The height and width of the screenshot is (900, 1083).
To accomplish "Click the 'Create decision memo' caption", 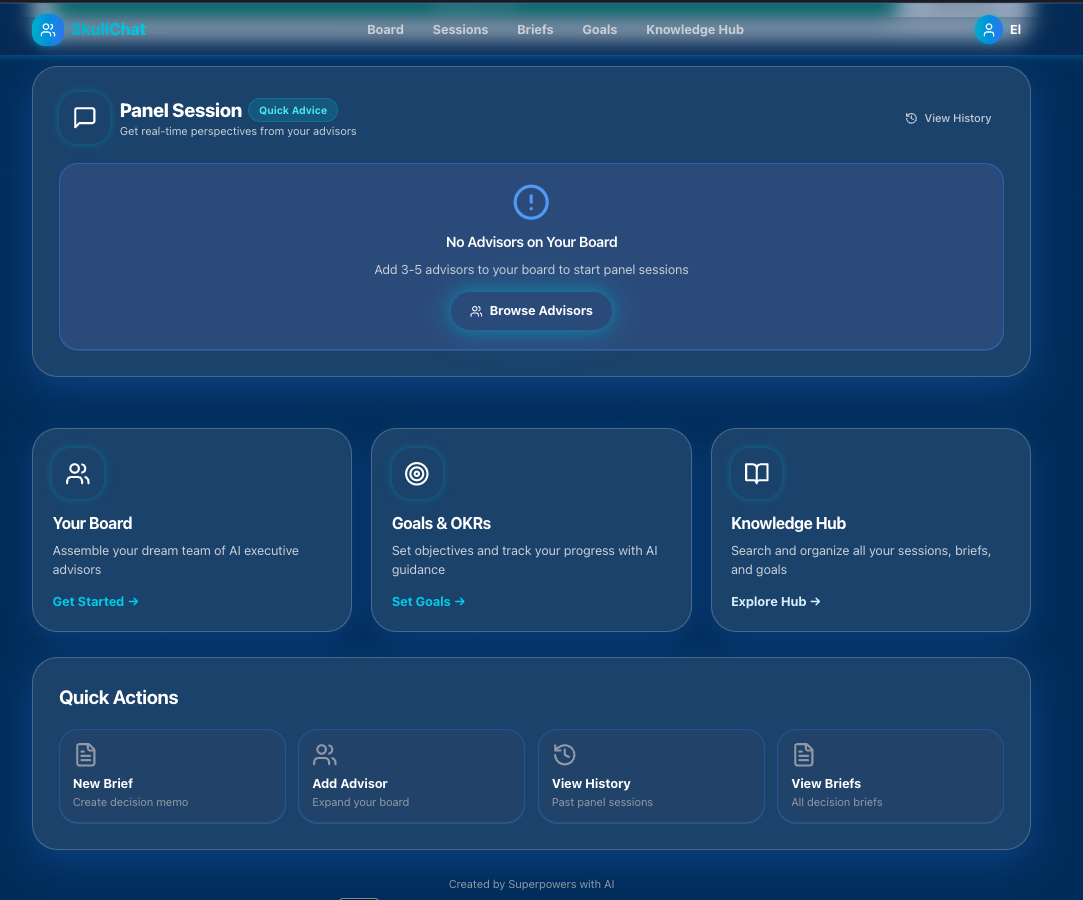I will coord(131,802).
